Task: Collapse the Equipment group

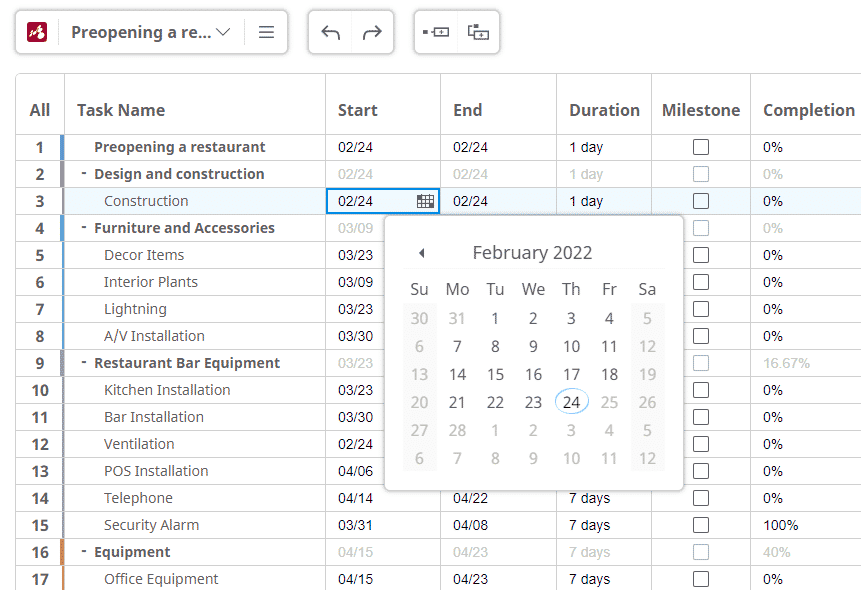Action: pyautogui.click(x=83, y=551)
